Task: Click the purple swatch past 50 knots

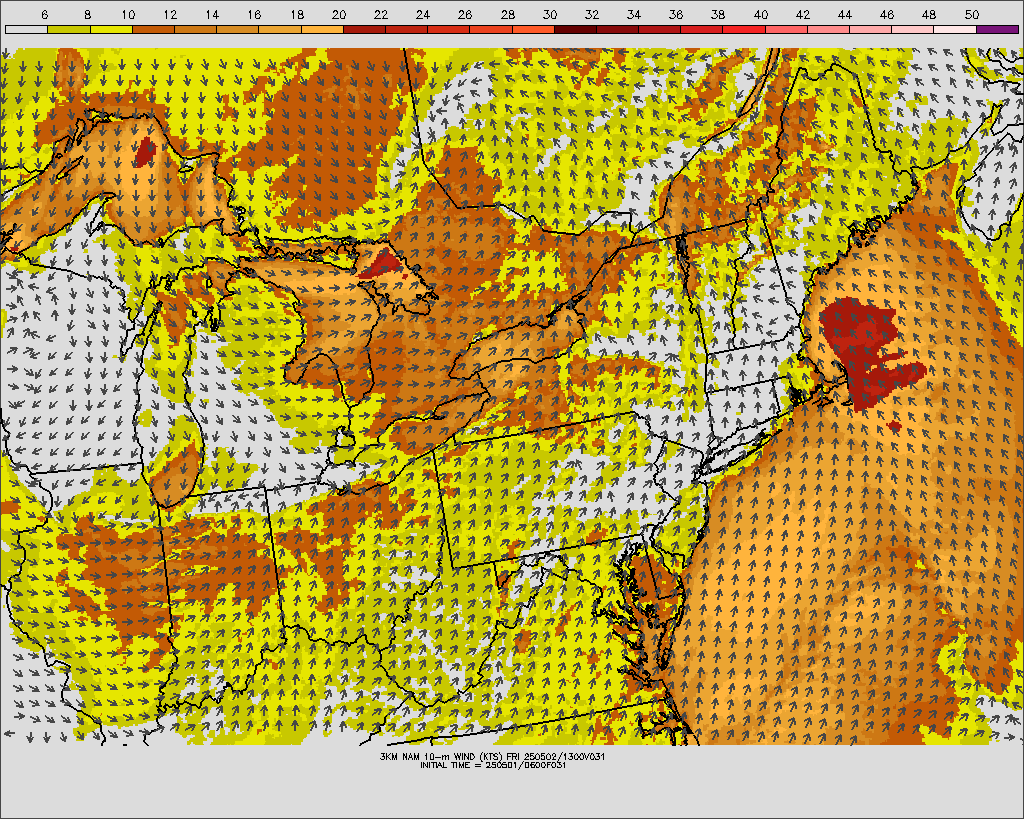Action: 997,29
